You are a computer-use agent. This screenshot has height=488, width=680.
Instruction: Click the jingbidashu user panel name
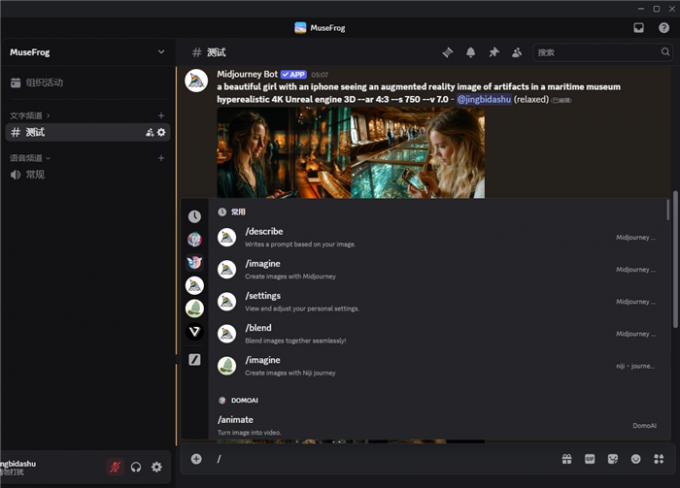(x=18, y=464)
